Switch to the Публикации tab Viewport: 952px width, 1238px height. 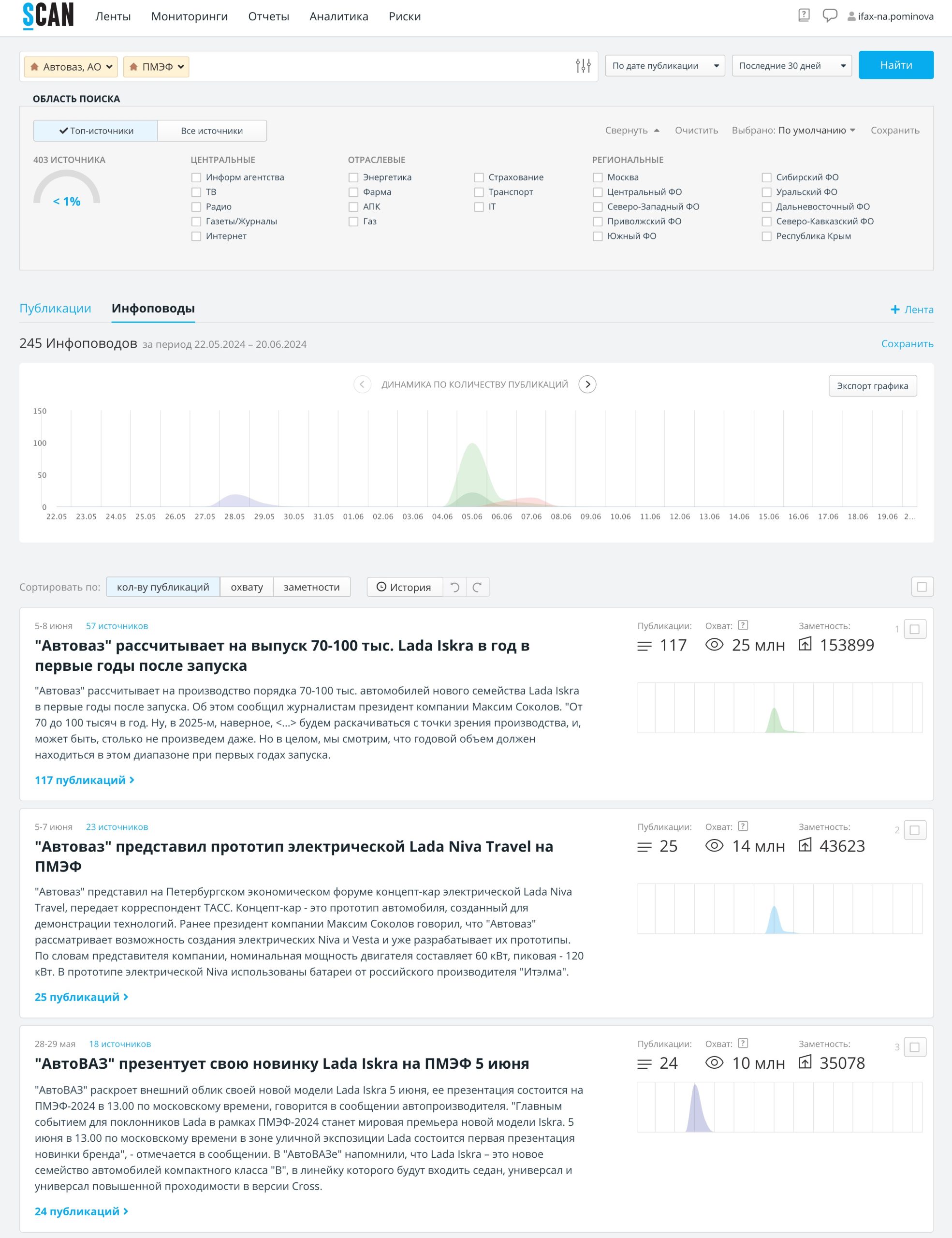click(x=55, y=309)
